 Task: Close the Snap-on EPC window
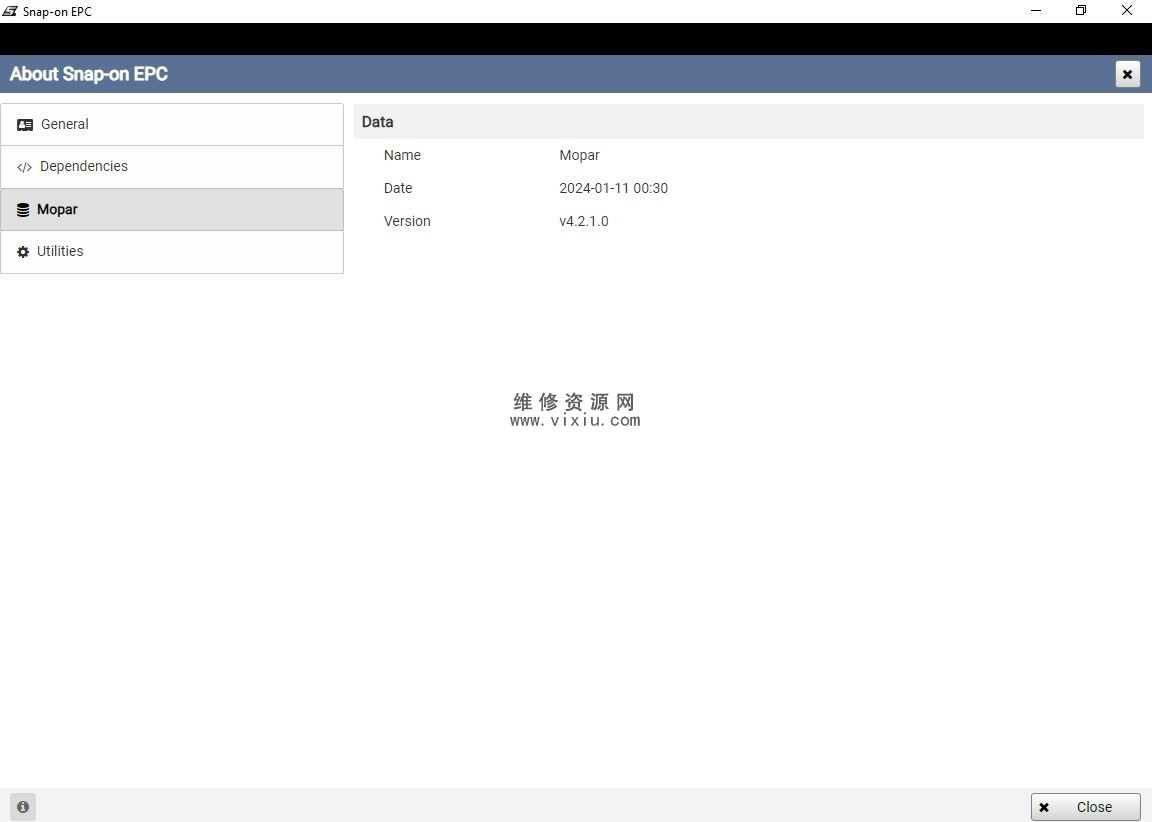point(1126,10)
